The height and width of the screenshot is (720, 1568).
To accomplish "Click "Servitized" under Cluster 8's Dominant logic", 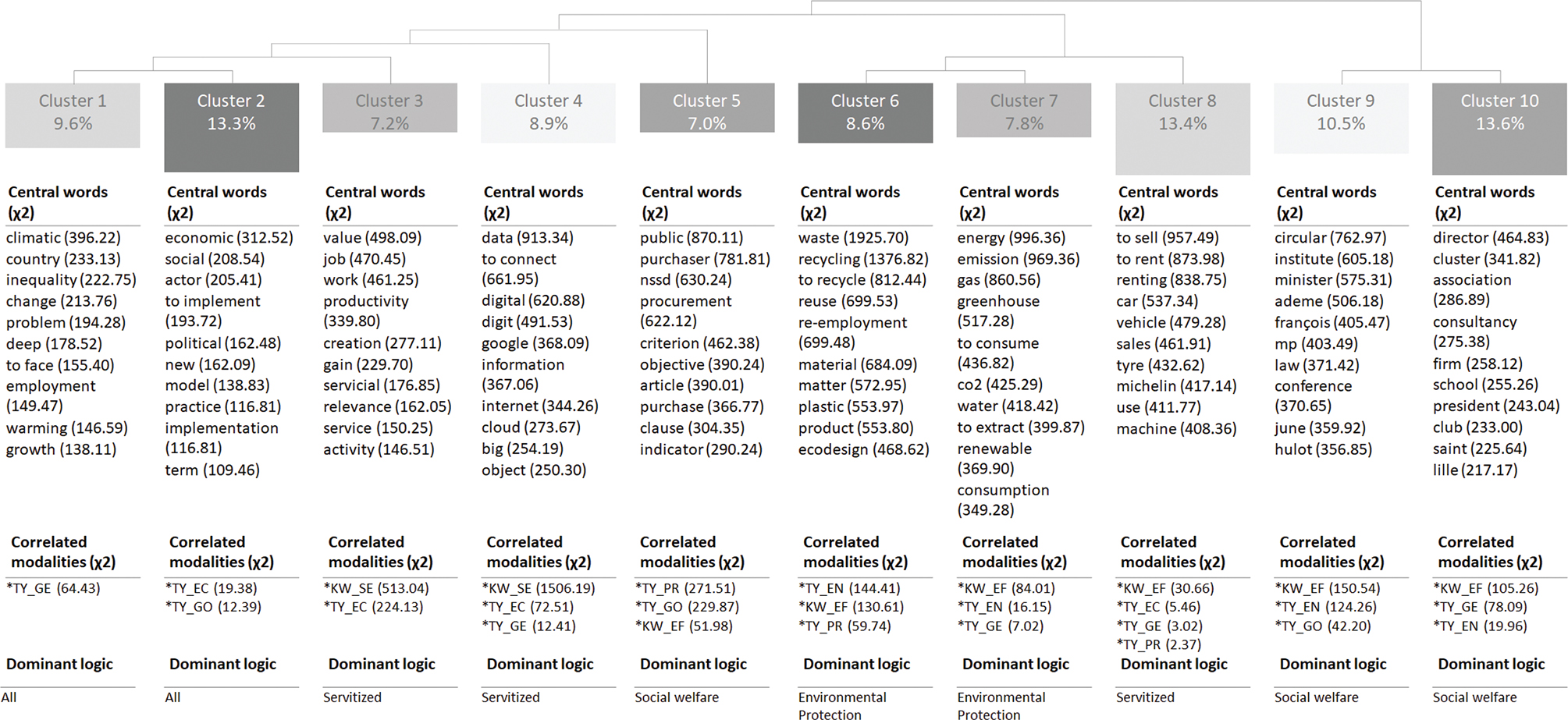I will pyautogui.click(x=1144, y=697).
